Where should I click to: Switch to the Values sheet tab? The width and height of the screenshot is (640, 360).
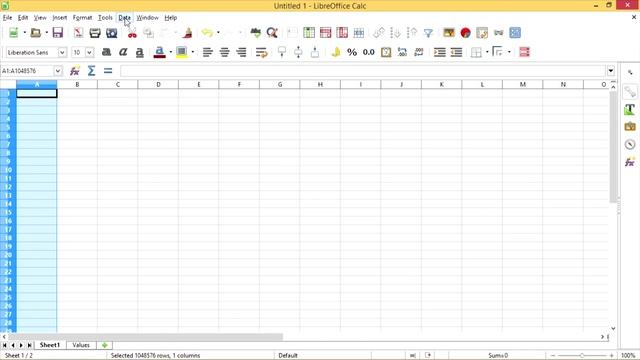click(x=81, y=345)
